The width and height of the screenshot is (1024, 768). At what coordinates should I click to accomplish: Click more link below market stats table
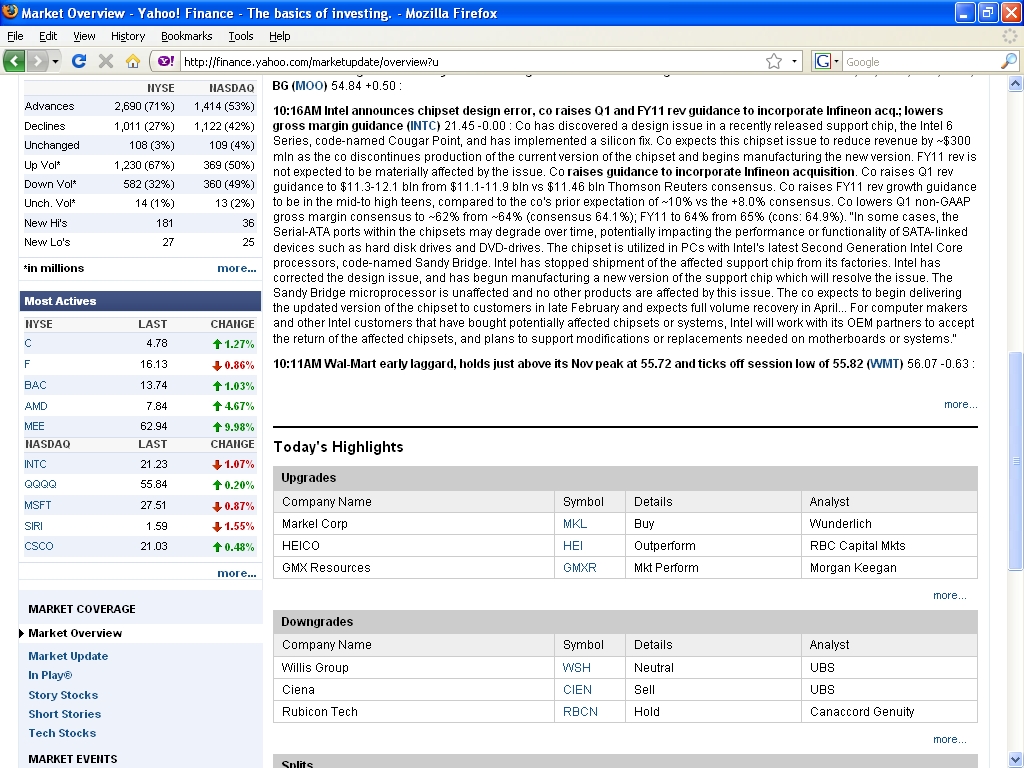click(236, 268)
